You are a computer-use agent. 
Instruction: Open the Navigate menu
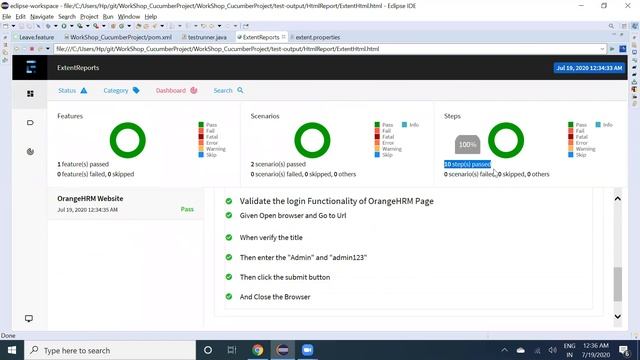pyautogui.click(x=42, y=17)
